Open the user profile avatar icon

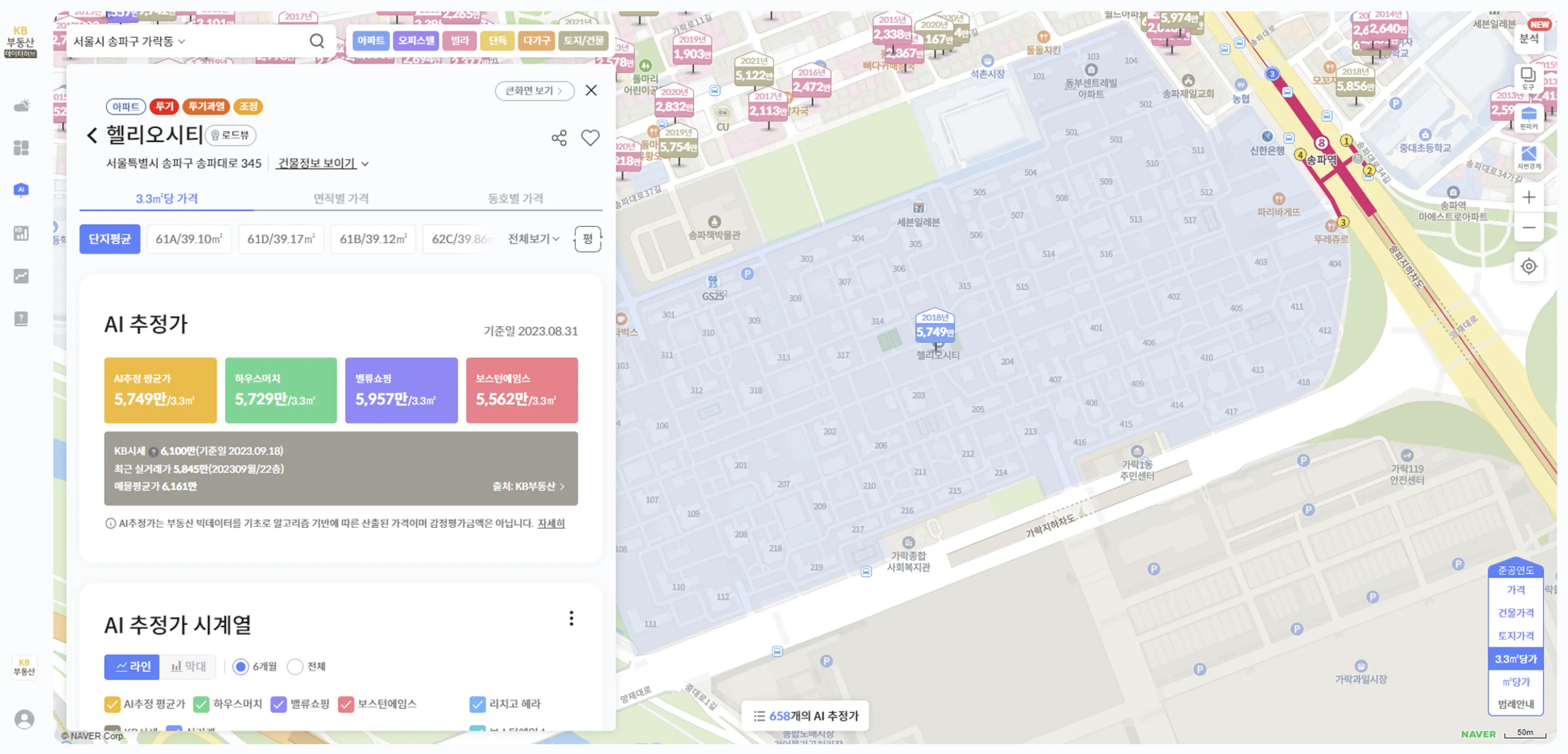(24, 719)
